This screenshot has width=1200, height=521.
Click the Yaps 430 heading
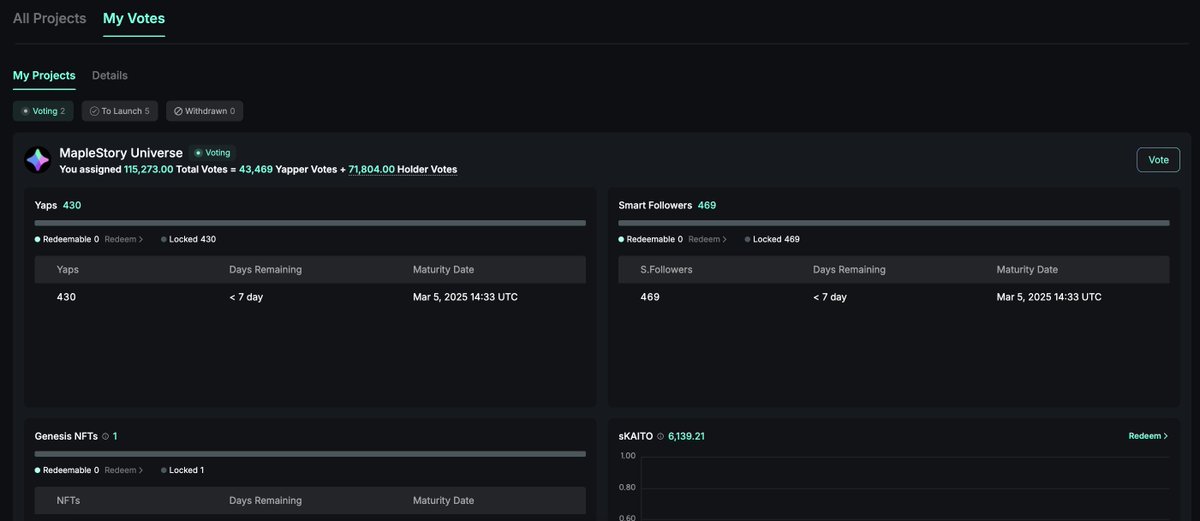[x=58, y=205]
